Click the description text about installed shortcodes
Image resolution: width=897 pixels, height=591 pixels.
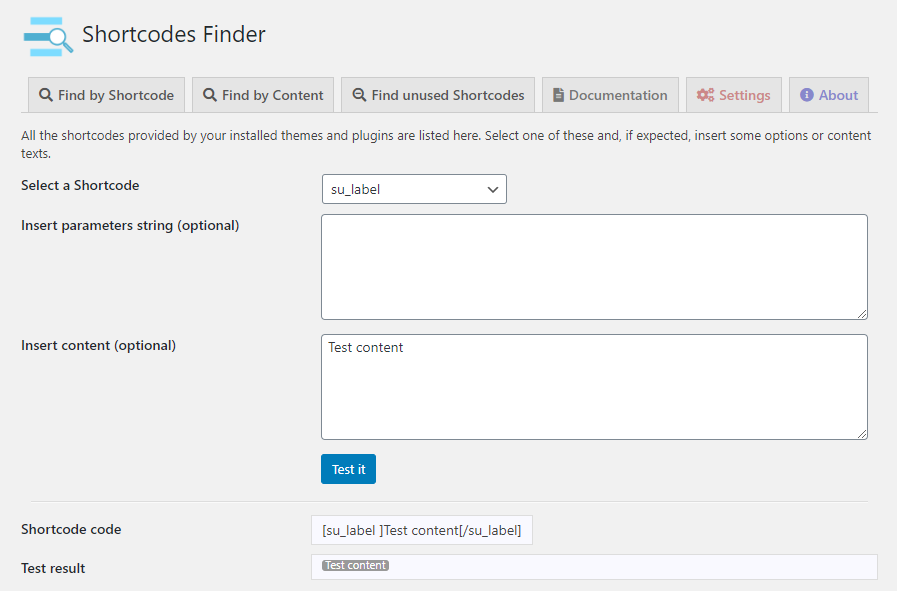coord(446,144)
